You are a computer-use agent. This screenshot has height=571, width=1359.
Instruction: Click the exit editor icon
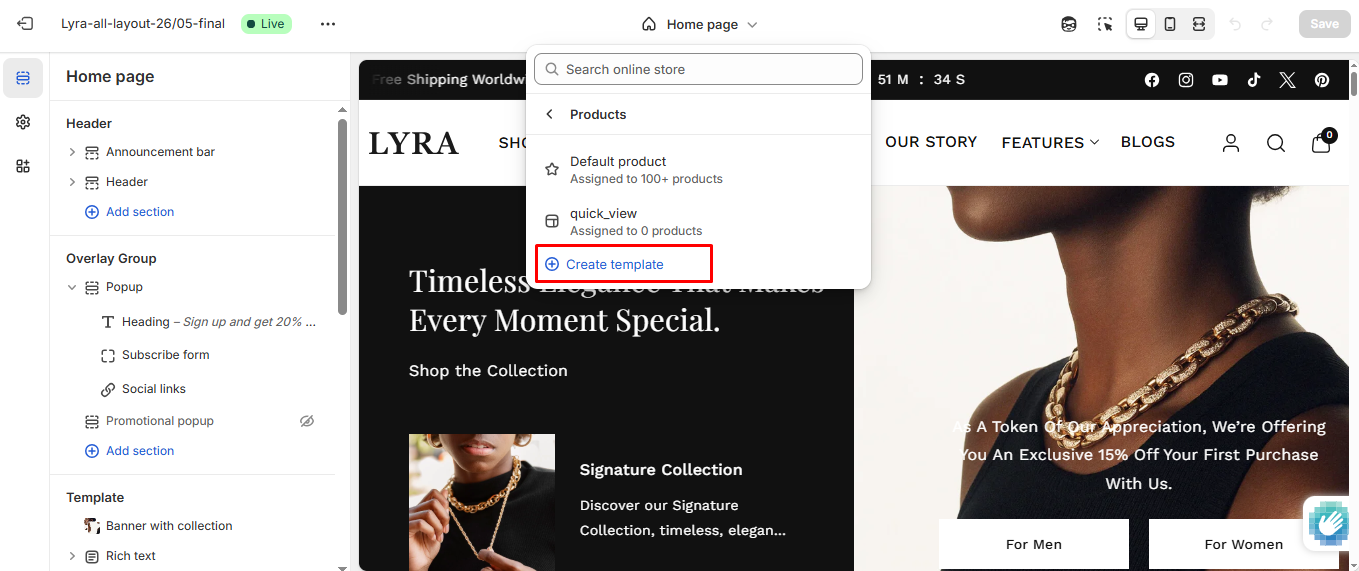(25, 24)
